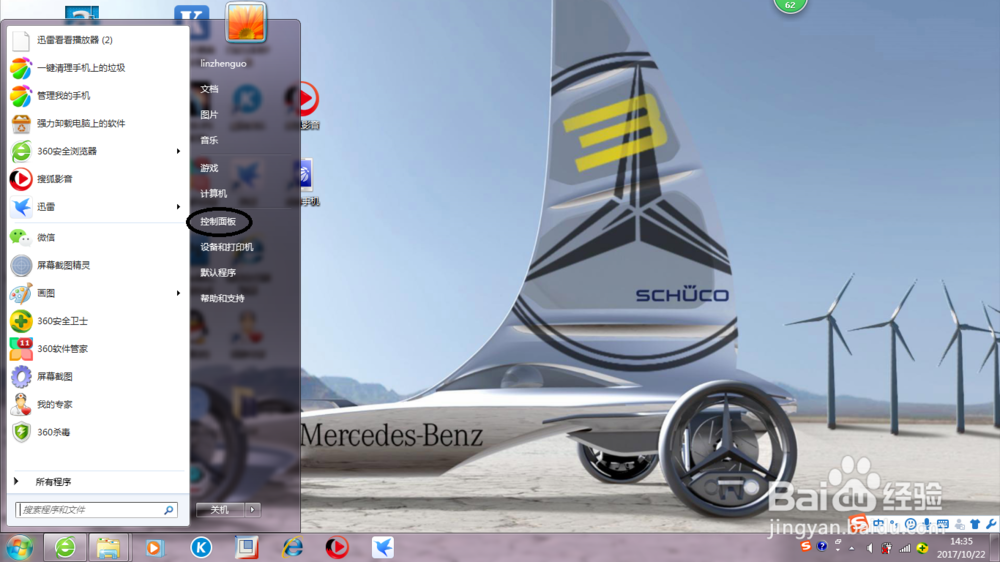This screenshot has width=1000, height=562.
Task: Open 迅雷看看播放器 from the Start menu
Action: click(96, 40)
